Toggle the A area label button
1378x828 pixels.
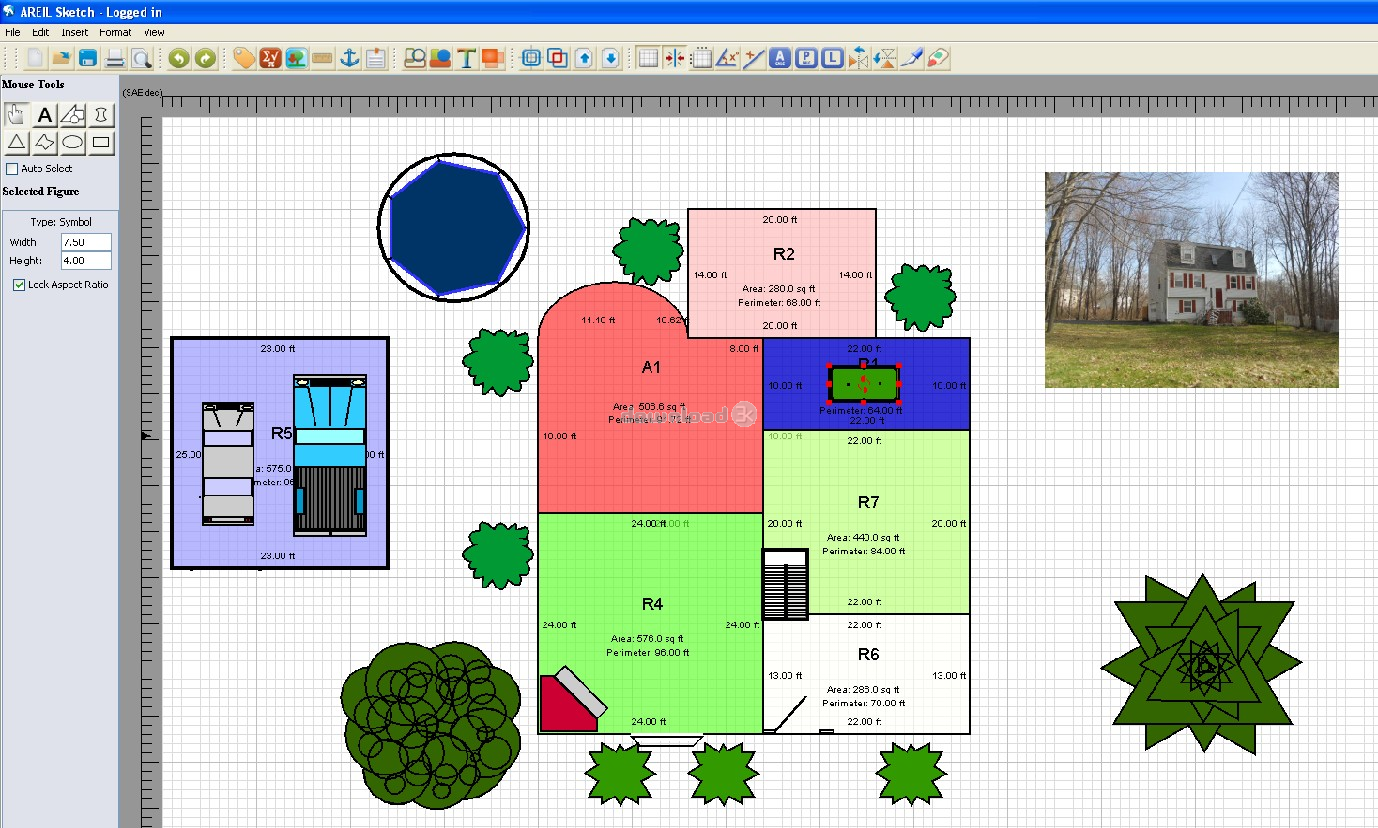781,58
